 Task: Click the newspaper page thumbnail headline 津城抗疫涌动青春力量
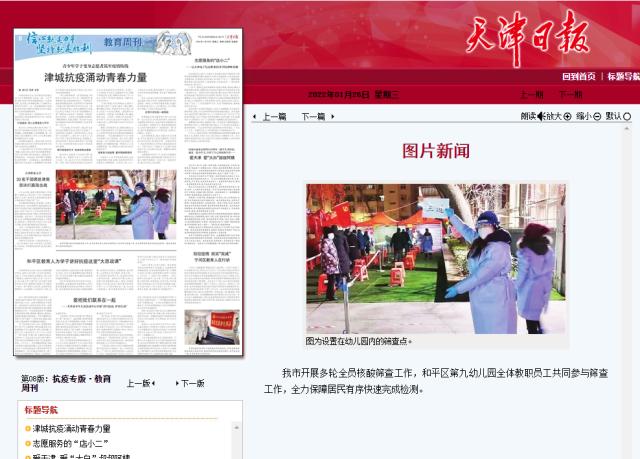click(95, 77)
